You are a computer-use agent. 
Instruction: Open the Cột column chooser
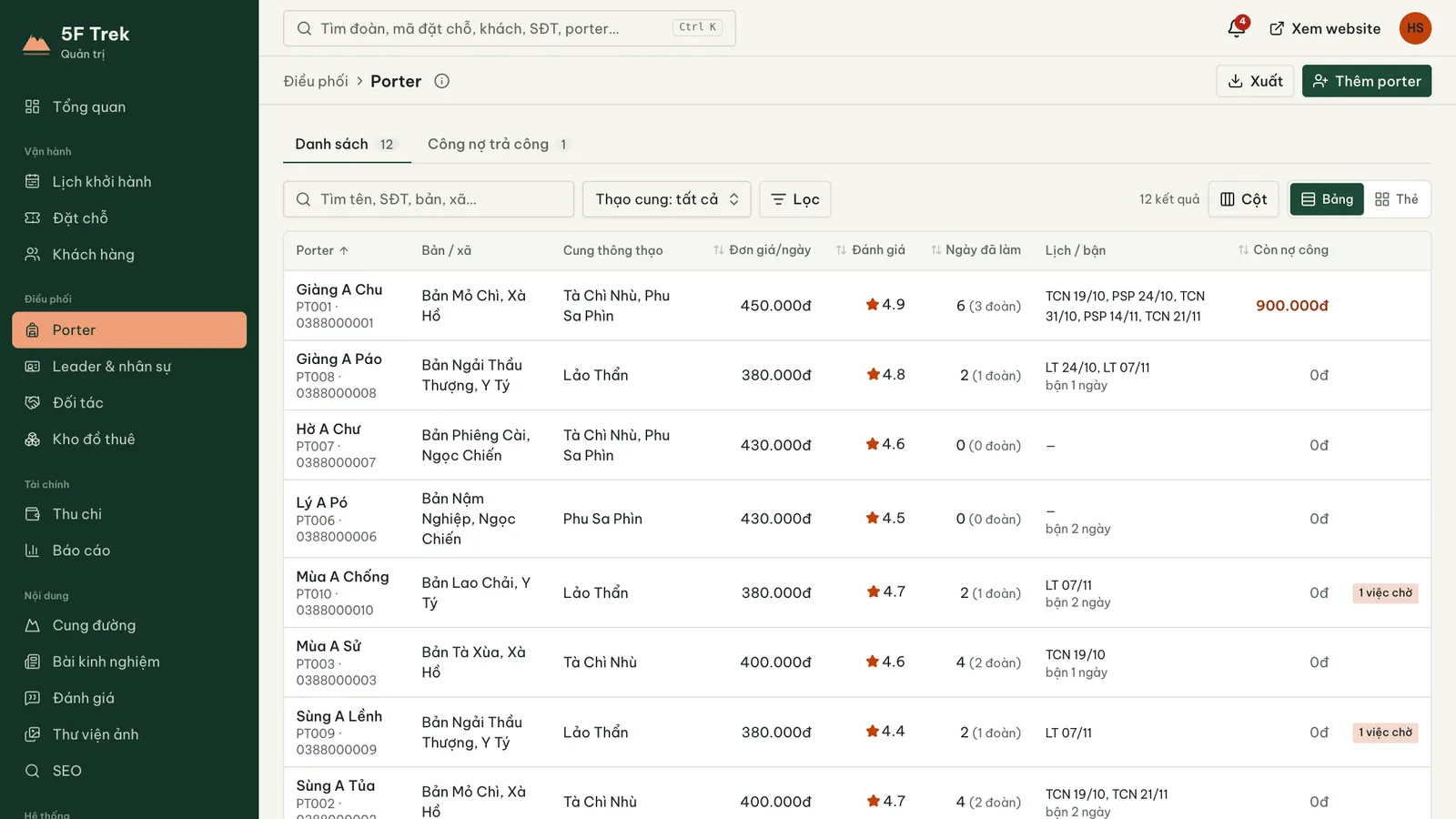click(x=1244, y=199)
